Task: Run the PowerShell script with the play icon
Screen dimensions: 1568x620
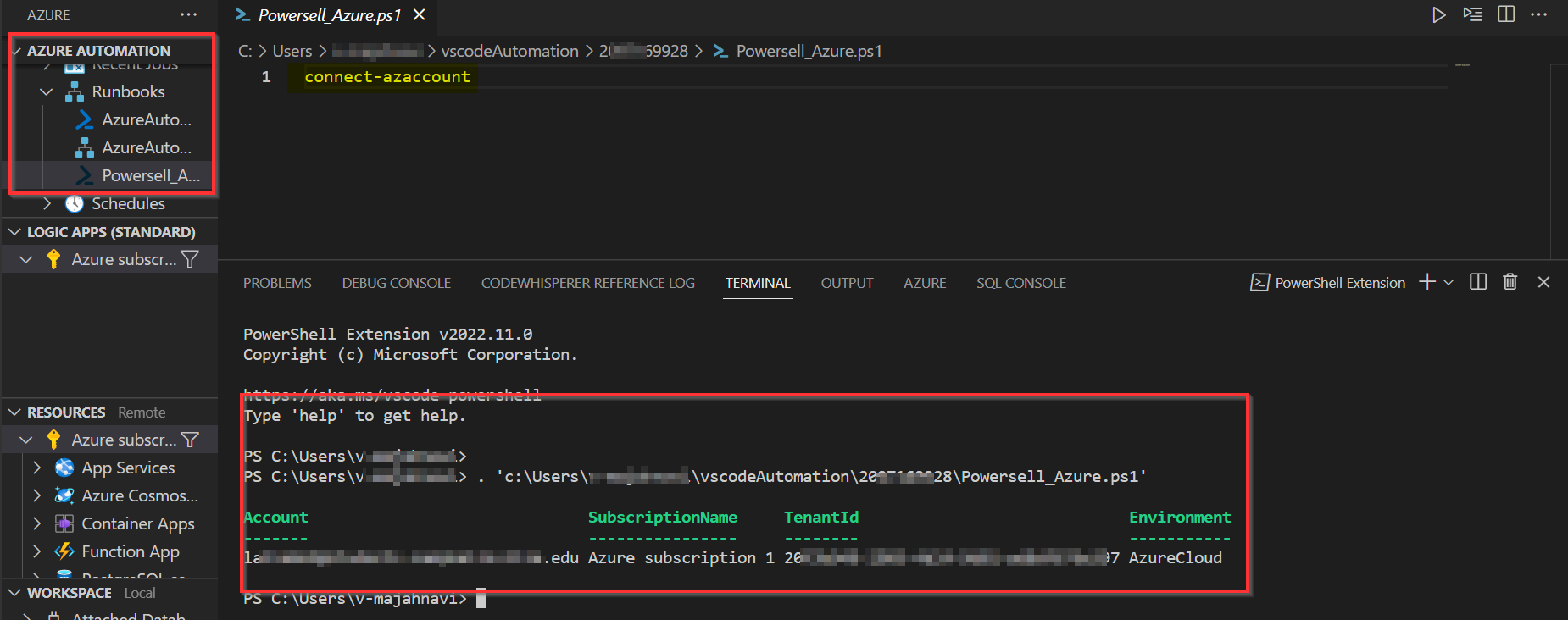Action: coord(1438,15)
